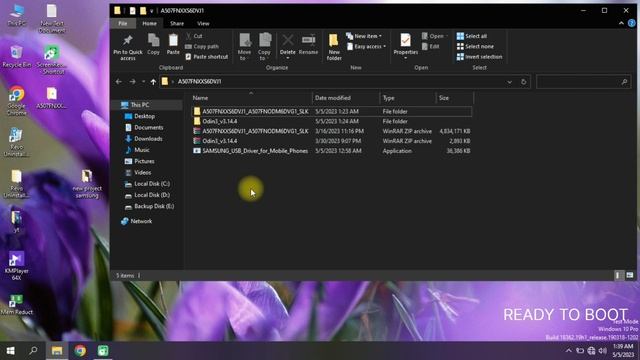Switch to large icons view layout
This screenshot has width=640, height=360.
pos(630,276)
